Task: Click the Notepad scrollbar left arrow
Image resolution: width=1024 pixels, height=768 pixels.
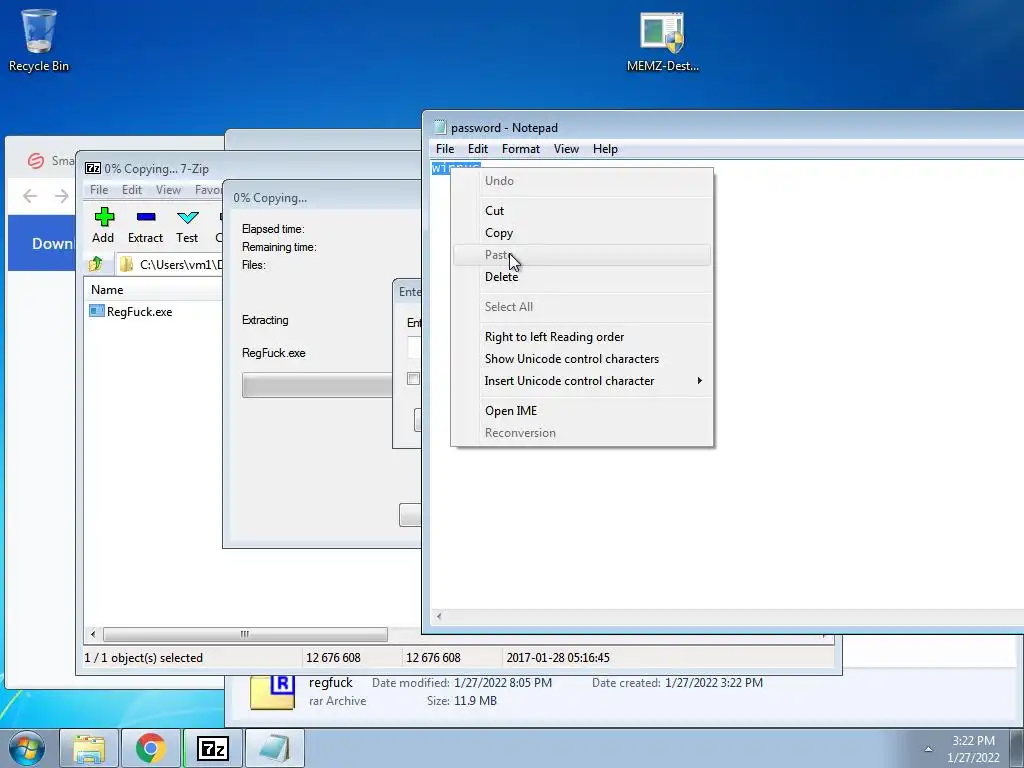Action: pos(439,616)
